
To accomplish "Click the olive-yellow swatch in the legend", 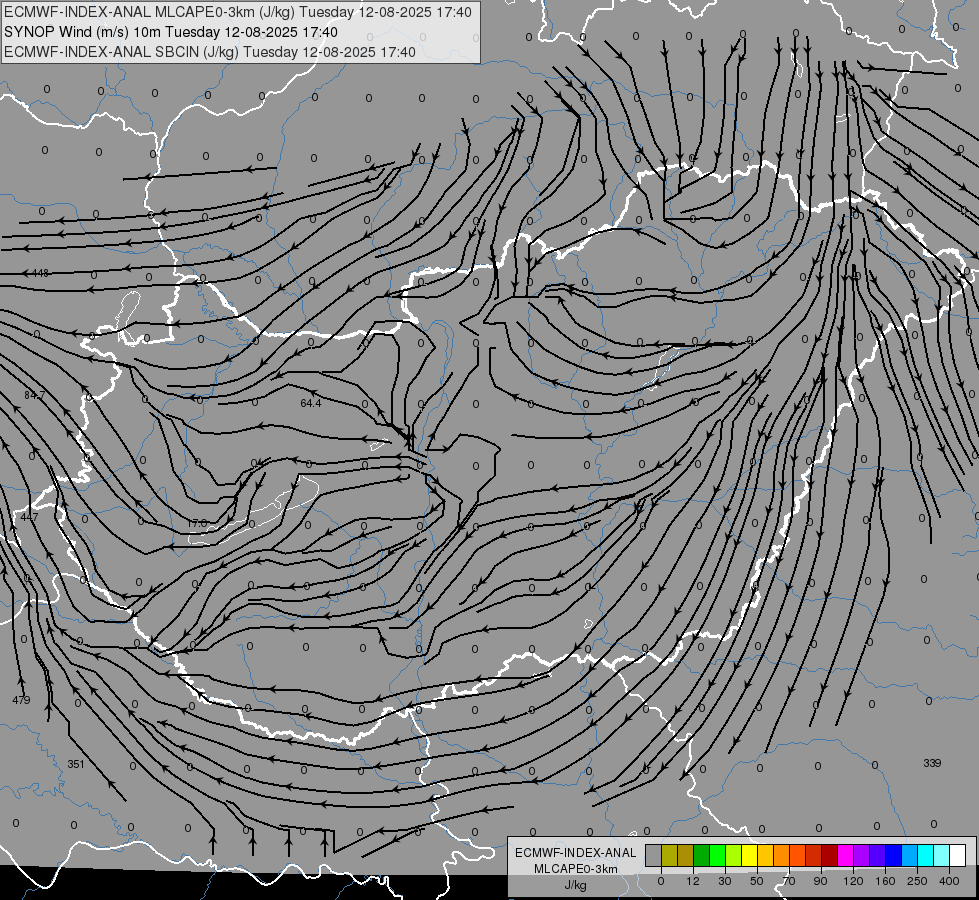I will [x=669, y=855].
